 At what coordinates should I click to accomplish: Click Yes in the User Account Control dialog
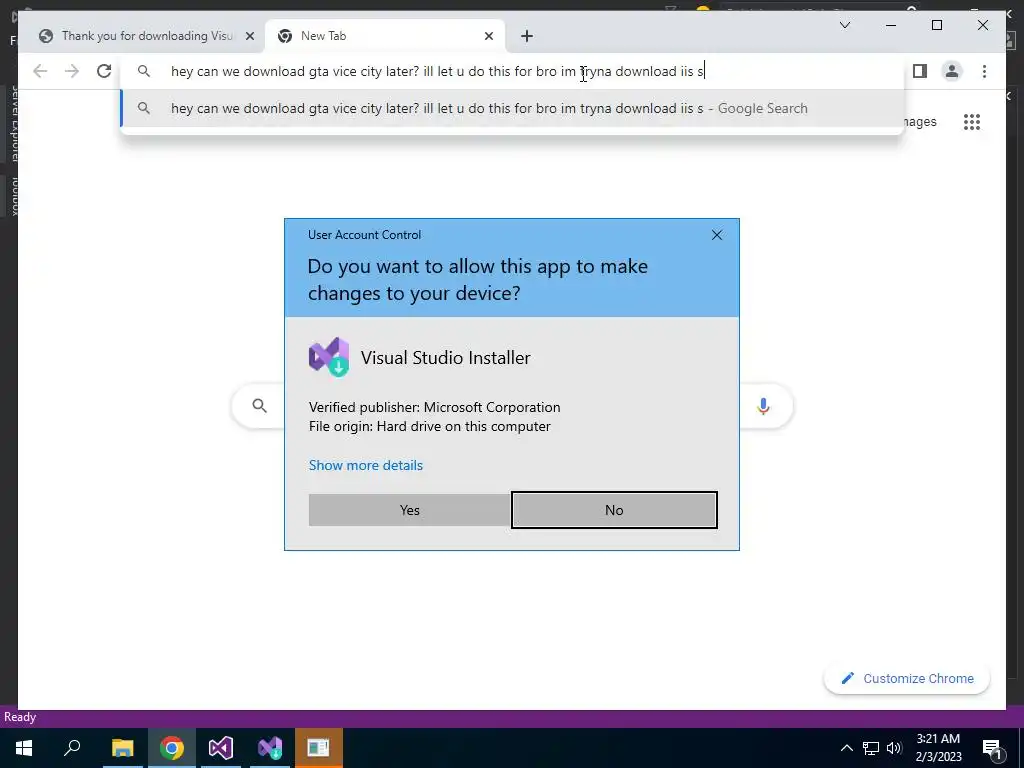409,510
